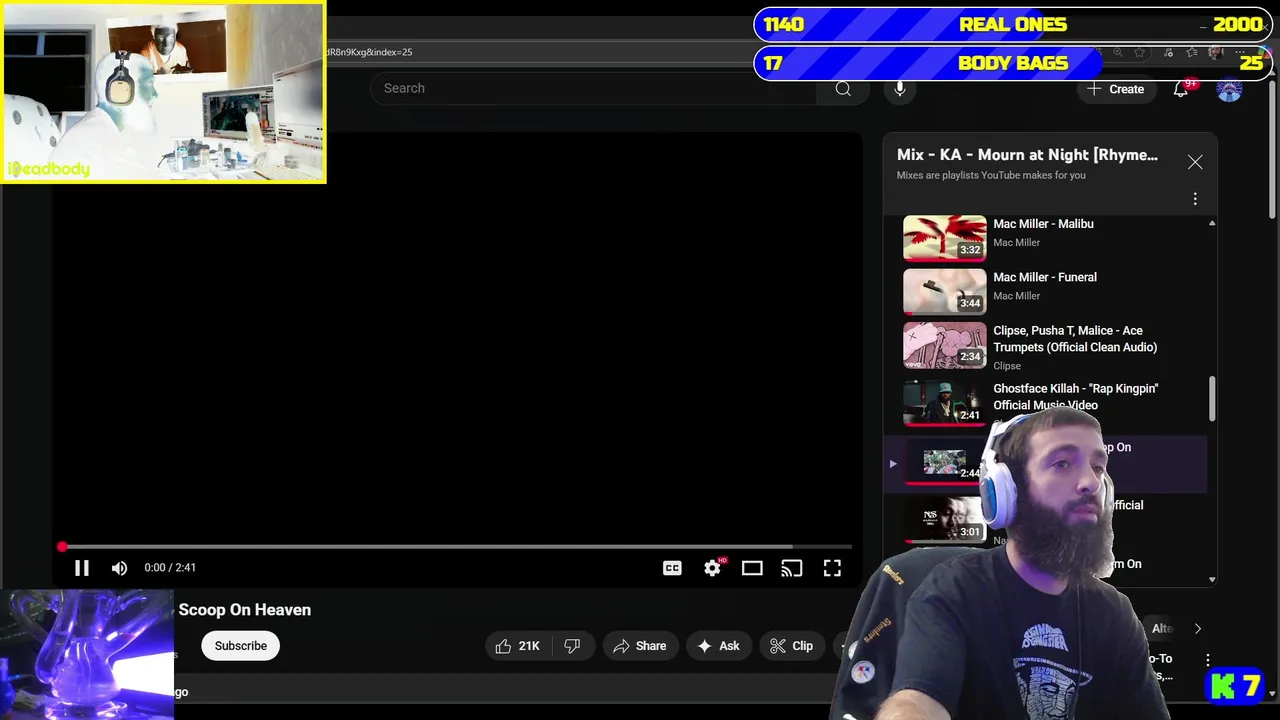Click the Scoop On Heaven video title
The width and height of the screenshot is (1280, 720).
245,610
